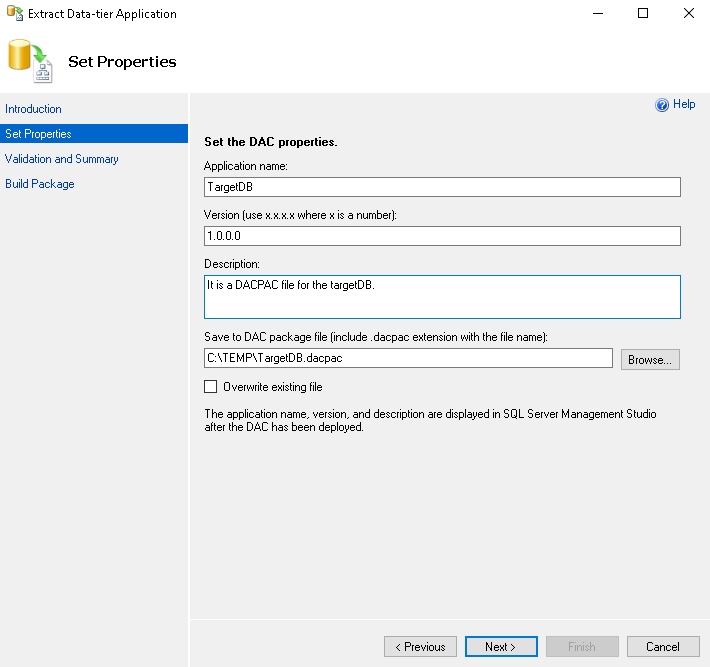
Task: Go back with Previous button
Action: pyautogui.click(x=420, y=647)
